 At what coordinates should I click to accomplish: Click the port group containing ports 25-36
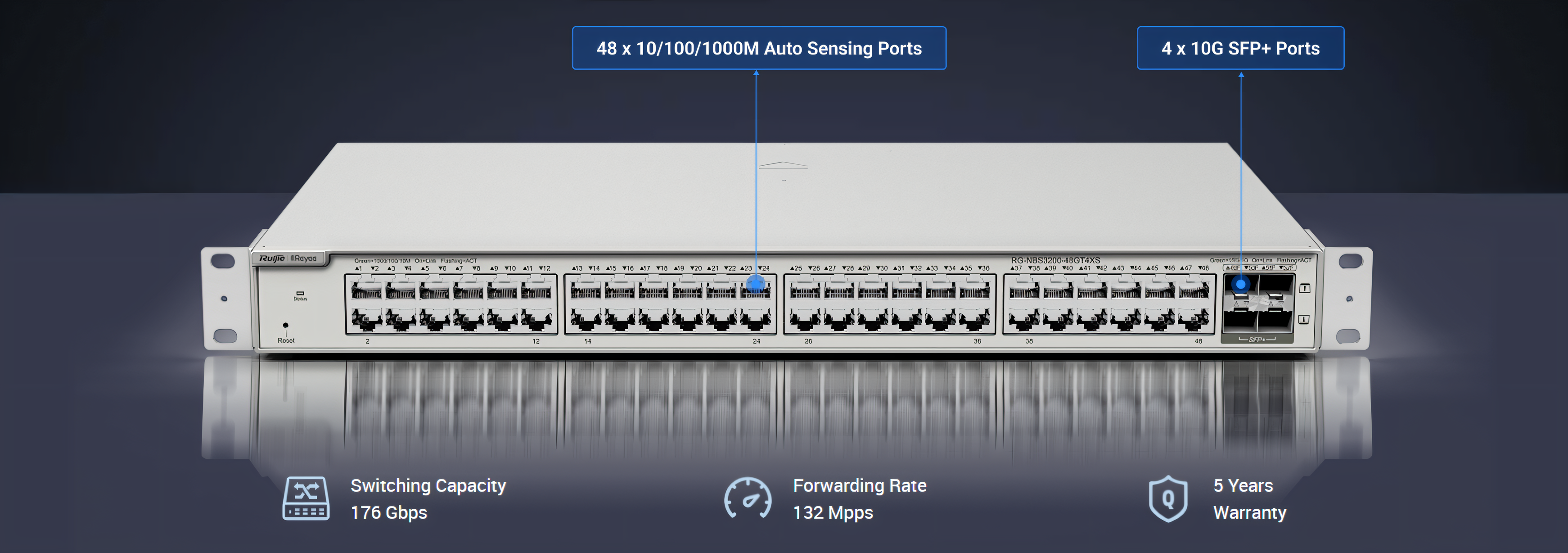[x=890, y=304]
